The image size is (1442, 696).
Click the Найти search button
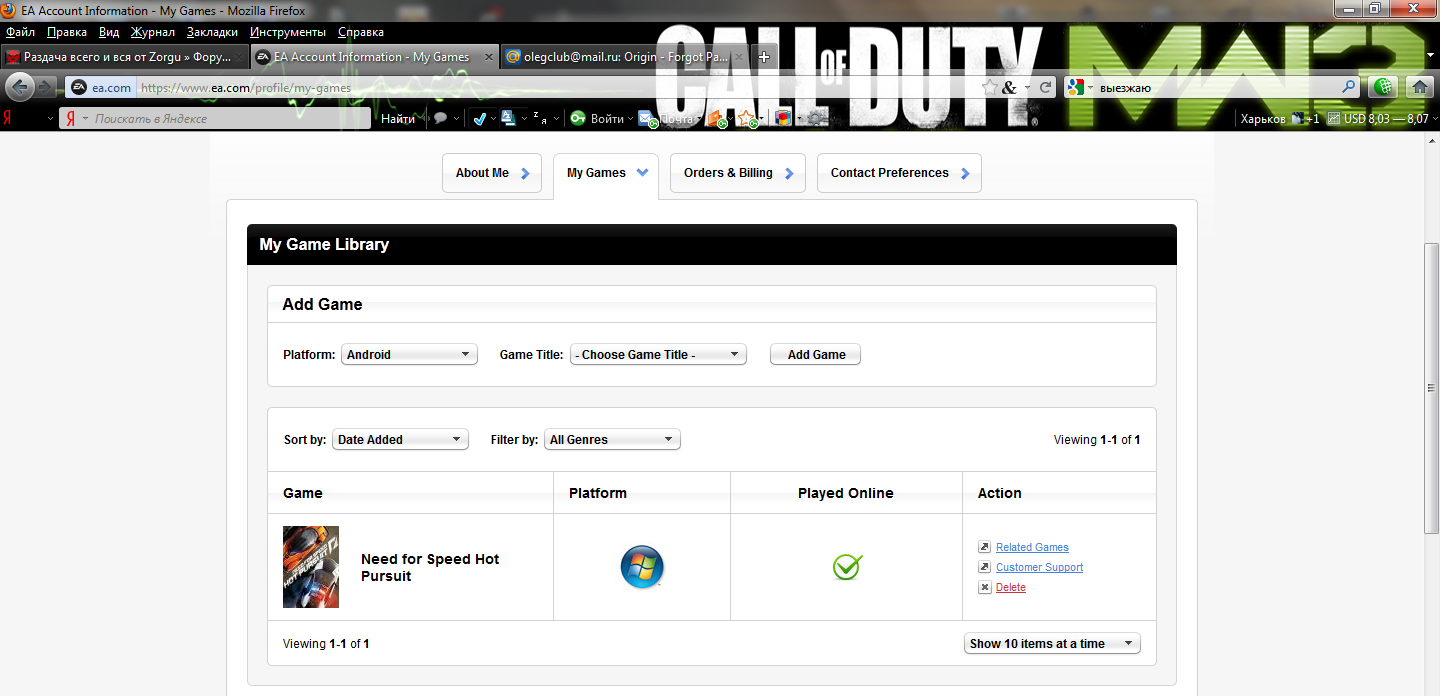pyautogui.click(x=398, y=118)
